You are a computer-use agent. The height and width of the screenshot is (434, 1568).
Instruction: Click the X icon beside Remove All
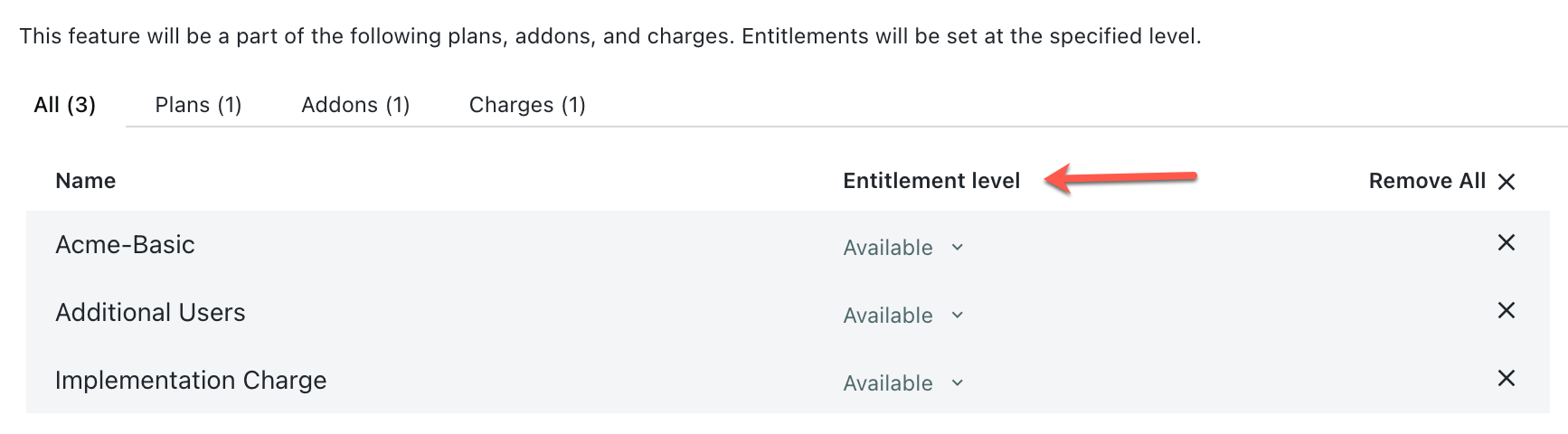[1507, 182]
